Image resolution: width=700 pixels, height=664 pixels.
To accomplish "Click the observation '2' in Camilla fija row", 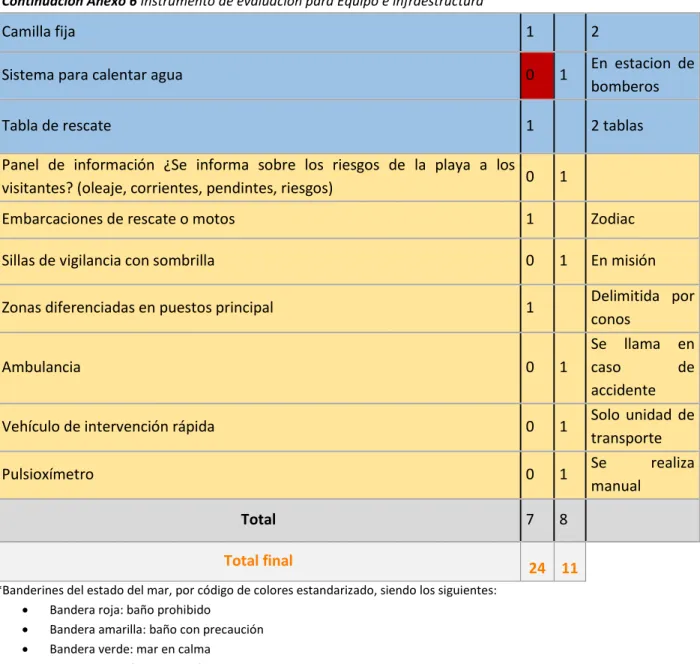I will (595, 32).
